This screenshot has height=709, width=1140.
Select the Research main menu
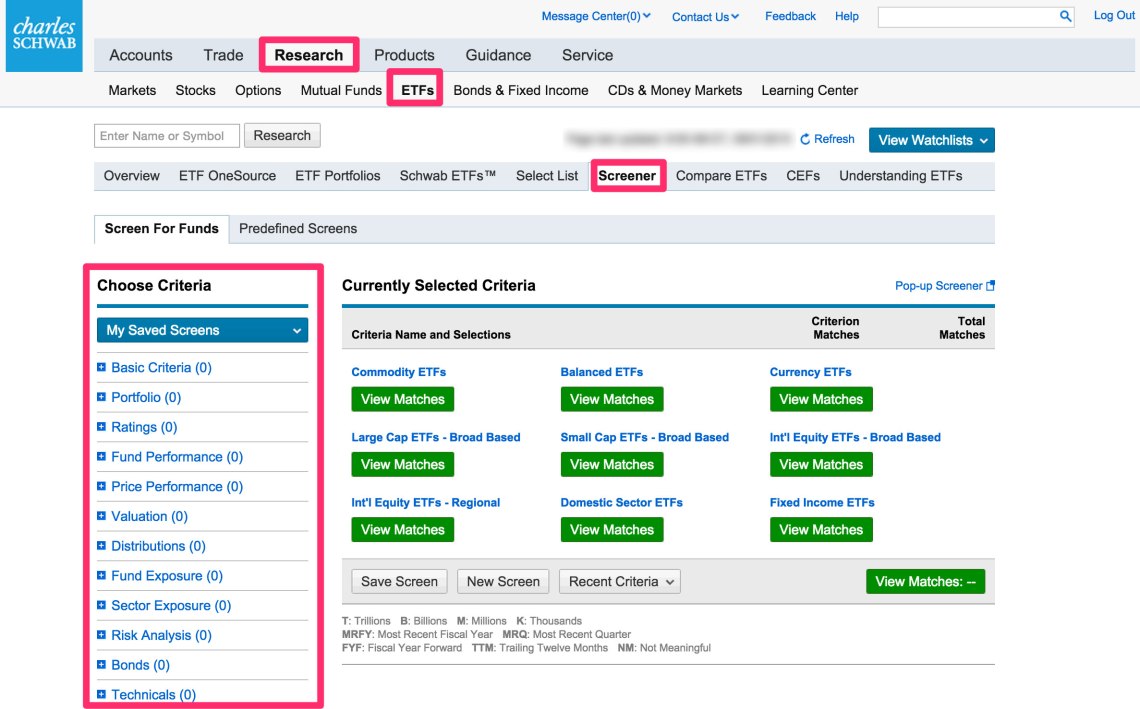click(x=309, y=55)
